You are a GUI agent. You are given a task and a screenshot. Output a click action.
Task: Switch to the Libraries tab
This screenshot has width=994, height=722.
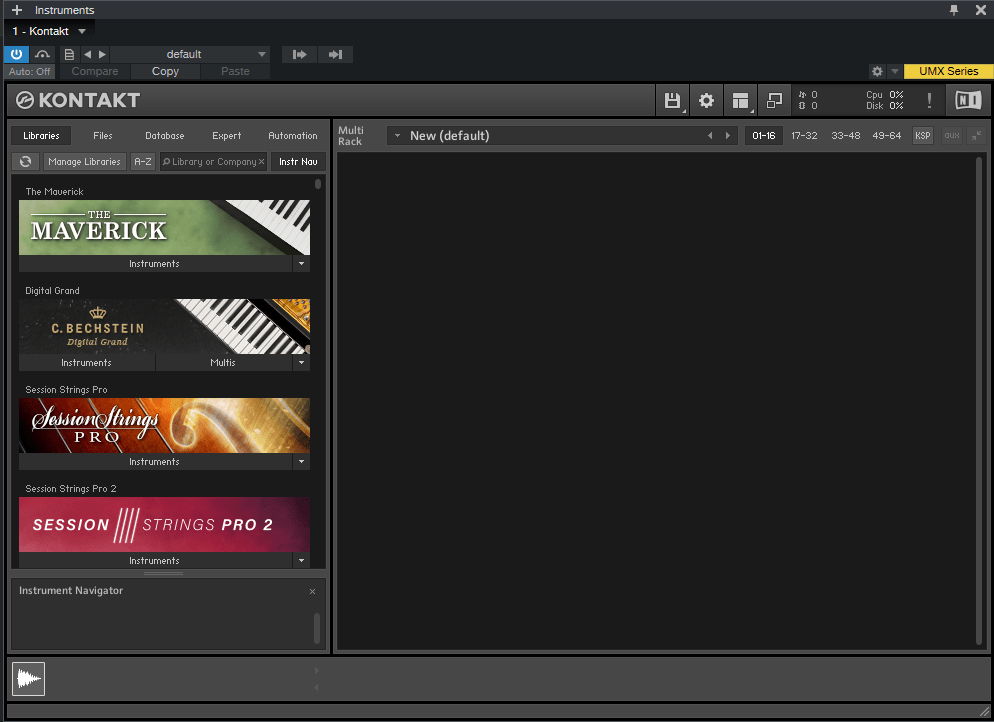click(x=41, y=136)
